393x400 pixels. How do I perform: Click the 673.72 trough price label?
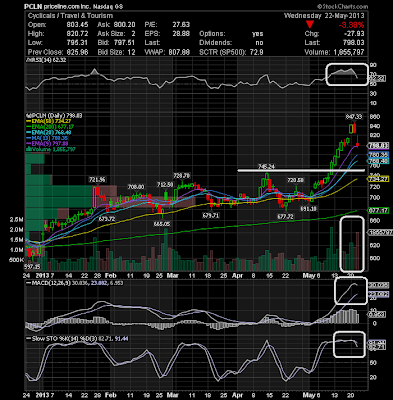point(107,219)
